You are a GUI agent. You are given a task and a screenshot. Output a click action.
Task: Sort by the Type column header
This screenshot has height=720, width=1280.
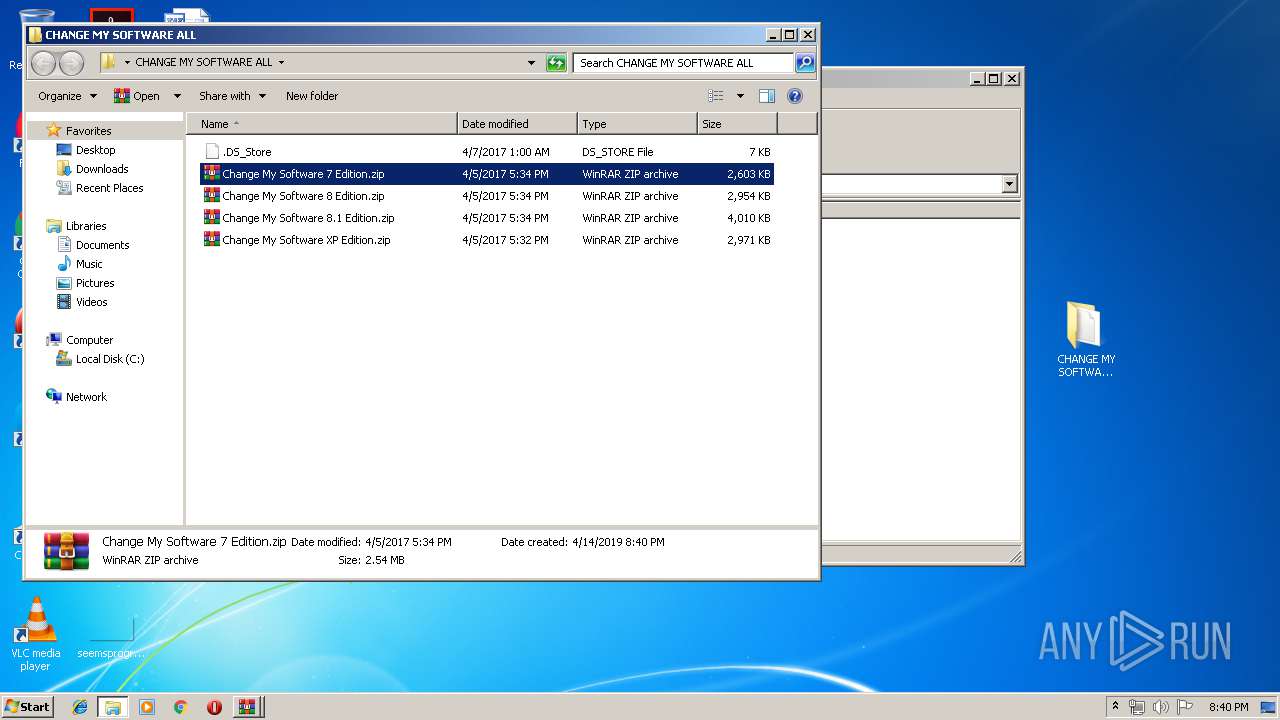pos(637,124)
